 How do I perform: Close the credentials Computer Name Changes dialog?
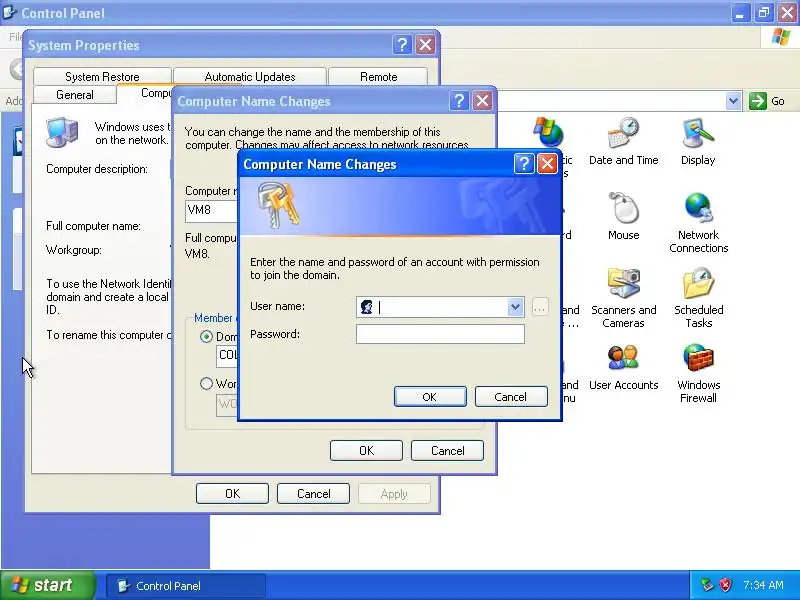pos(547,164)
